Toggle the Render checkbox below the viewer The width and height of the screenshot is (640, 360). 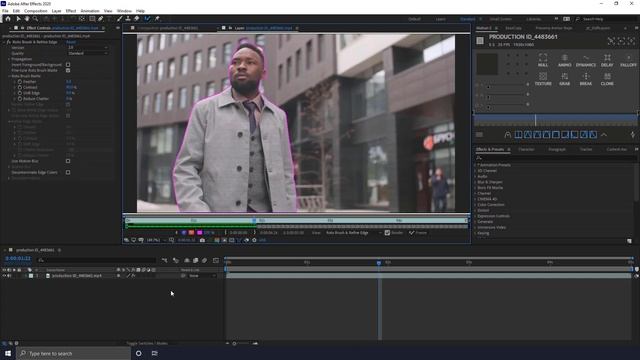(x=387, y=233)
